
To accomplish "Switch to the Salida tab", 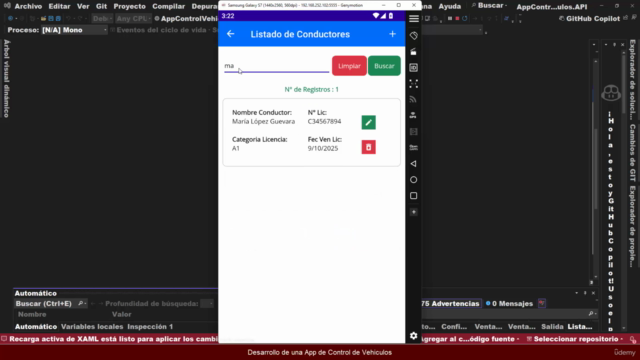I will 552,327.
